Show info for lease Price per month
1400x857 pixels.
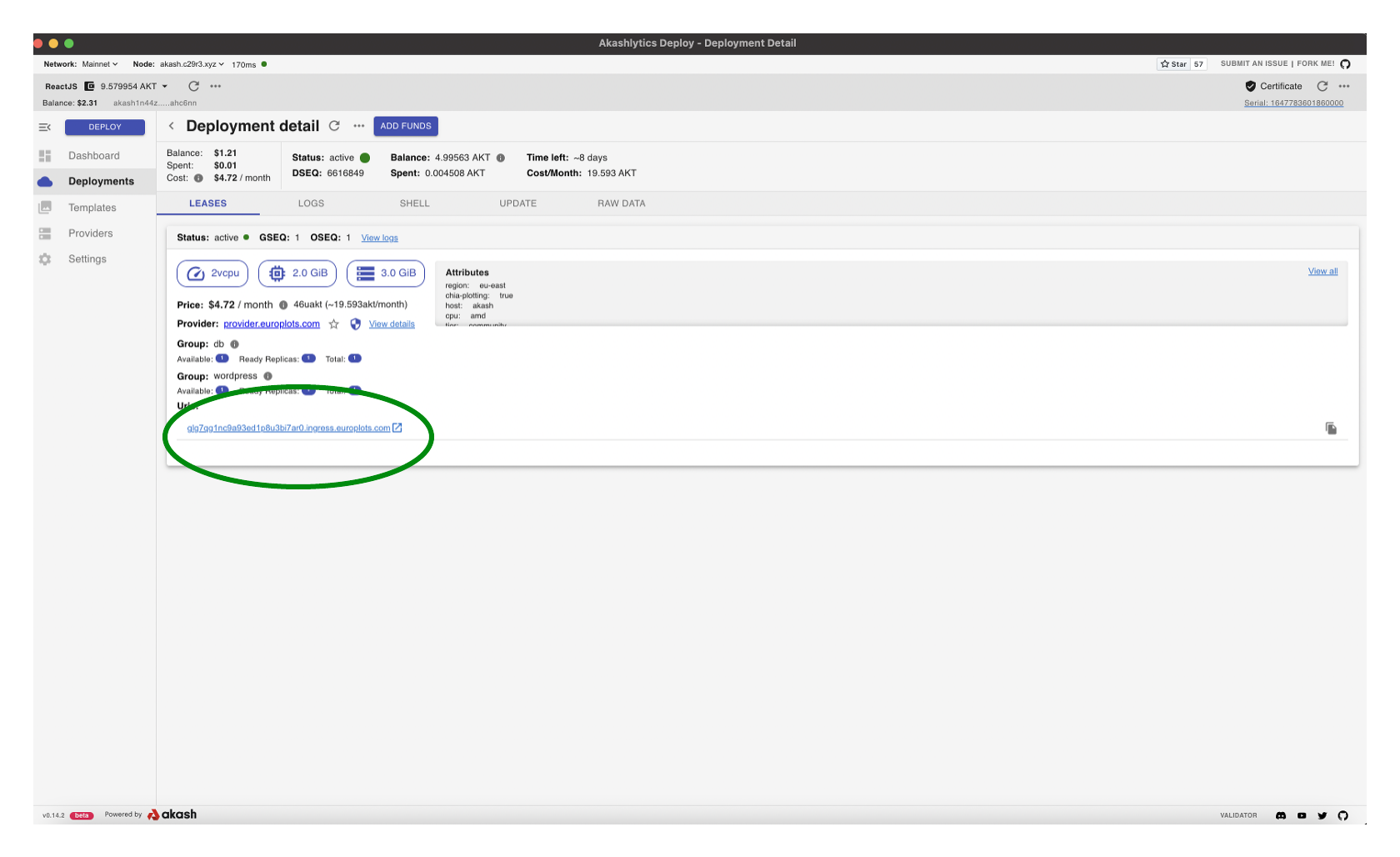283,305
